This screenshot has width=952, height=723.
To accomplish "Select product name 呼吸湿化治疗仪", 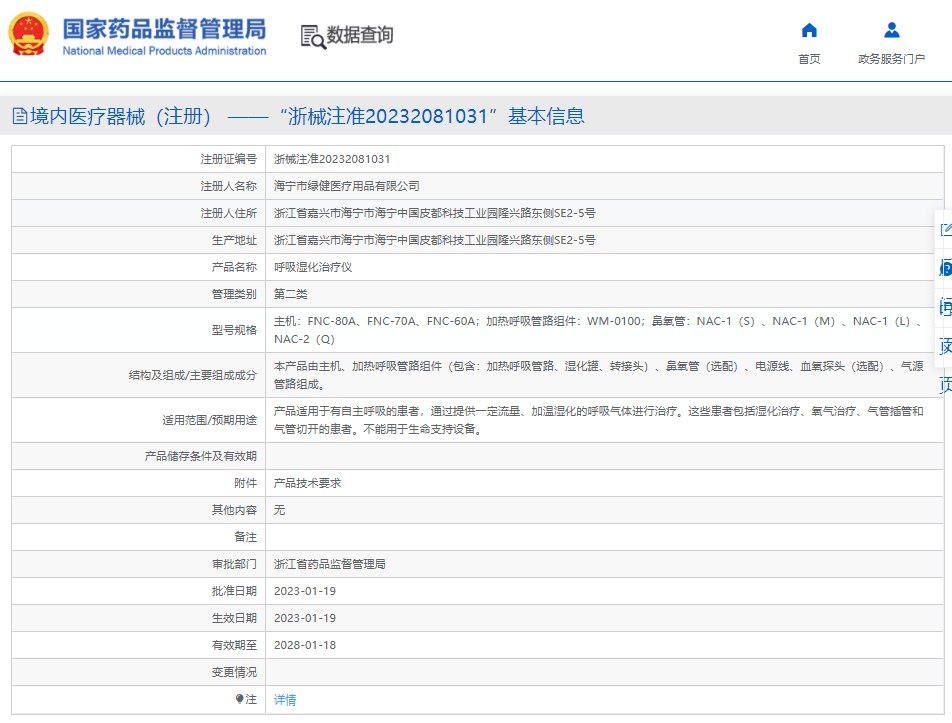I will [x=313, y=267].
